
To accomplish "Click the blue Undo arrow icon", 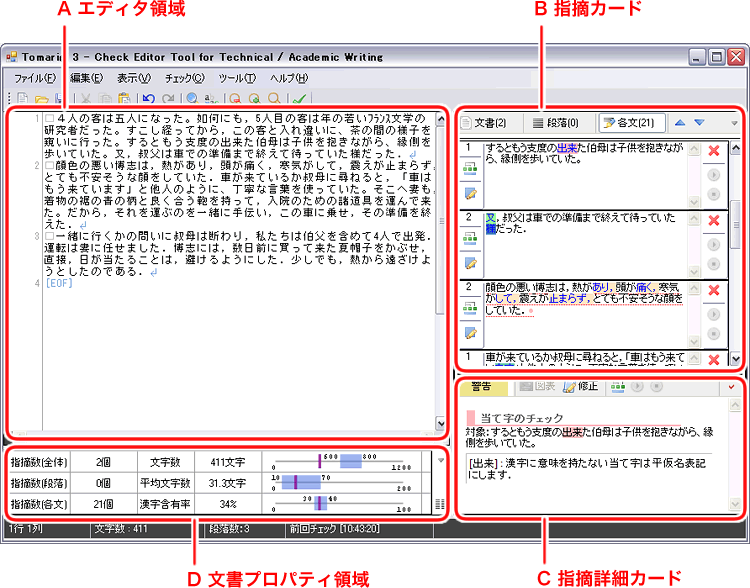I will 148,99.
